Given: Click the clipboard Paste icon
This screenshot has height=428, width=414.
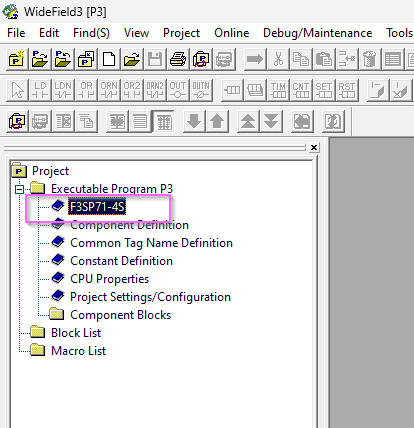Looking at the screenshot, I should (324, 59).
